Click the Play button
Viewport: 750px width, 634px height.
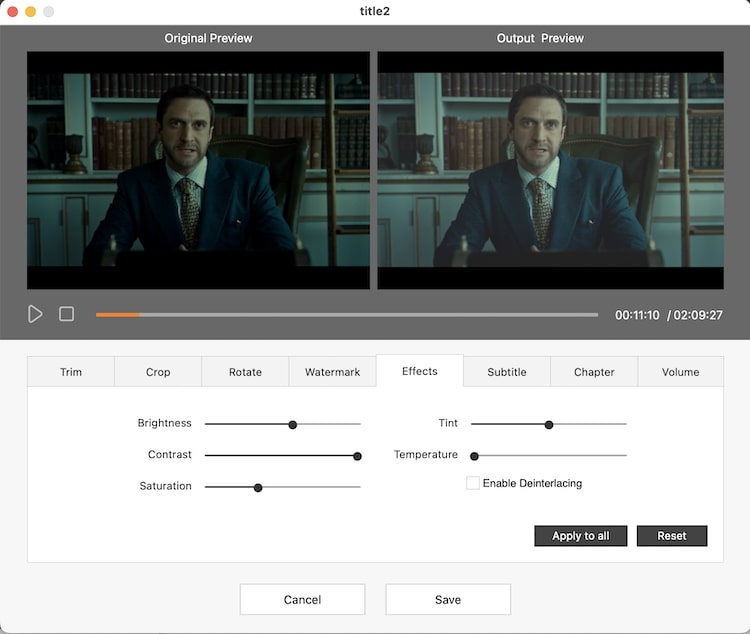(35, 314)
